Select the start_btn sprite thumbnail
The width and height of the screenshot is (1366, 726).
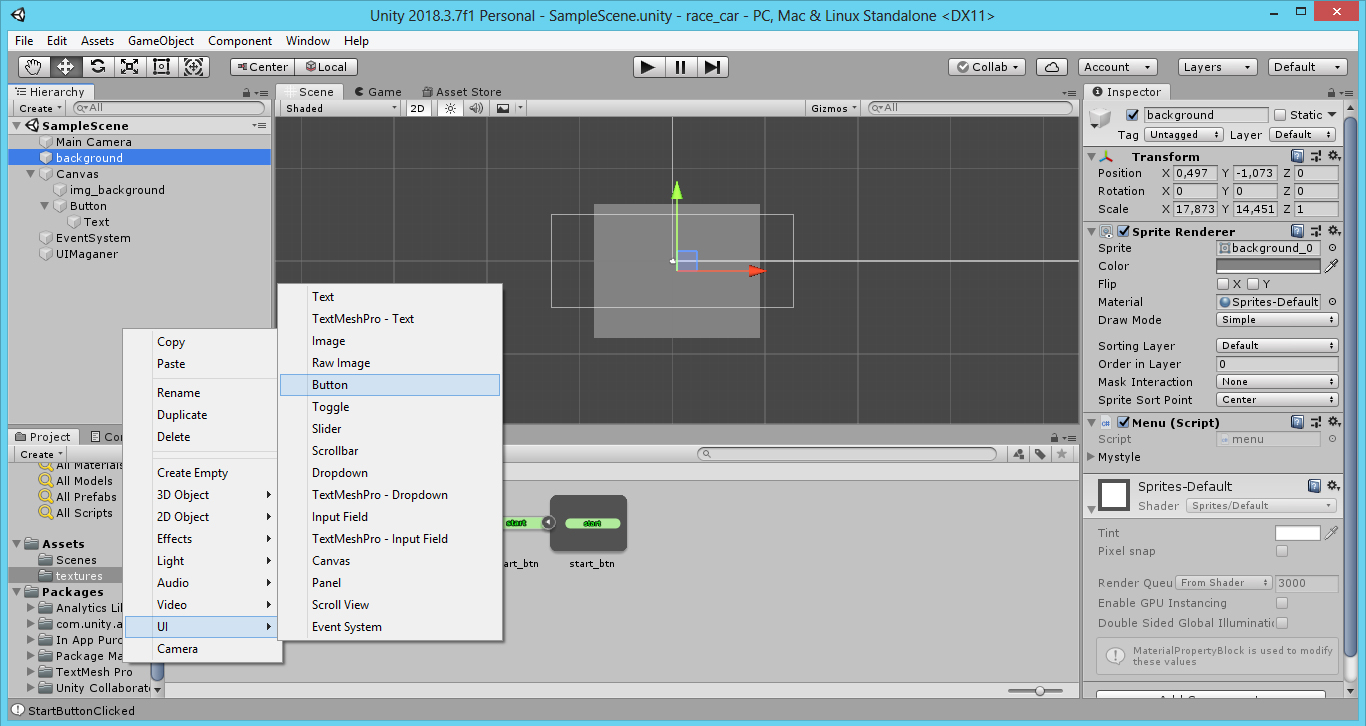coord(589,523)
